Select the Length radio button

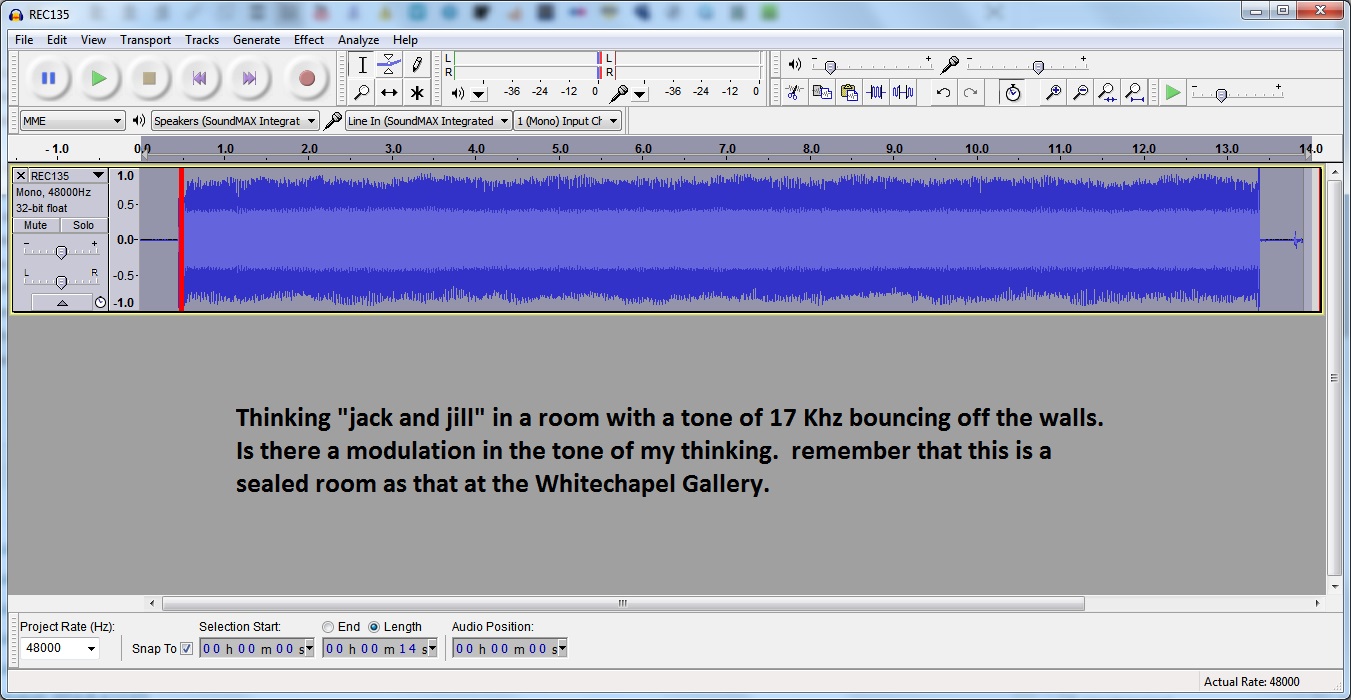[374, 627]
